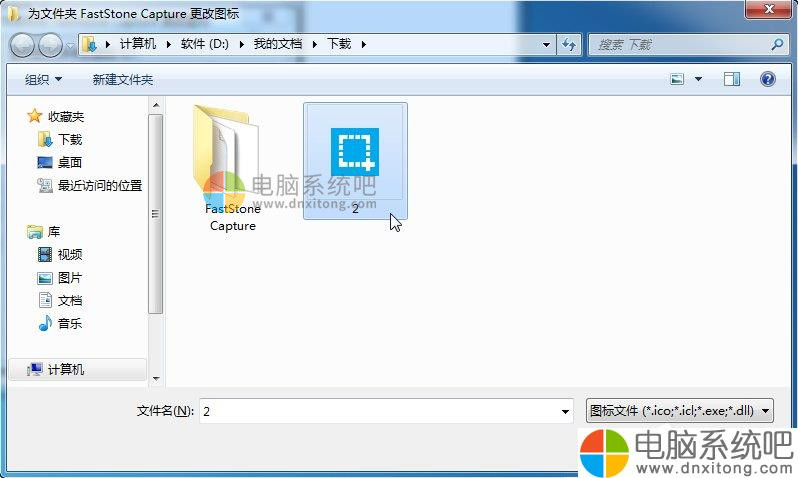This screenshot has height=478, width=798.
Task: Select the FastStone Capture folder
Action: click(x=232, y=168)
